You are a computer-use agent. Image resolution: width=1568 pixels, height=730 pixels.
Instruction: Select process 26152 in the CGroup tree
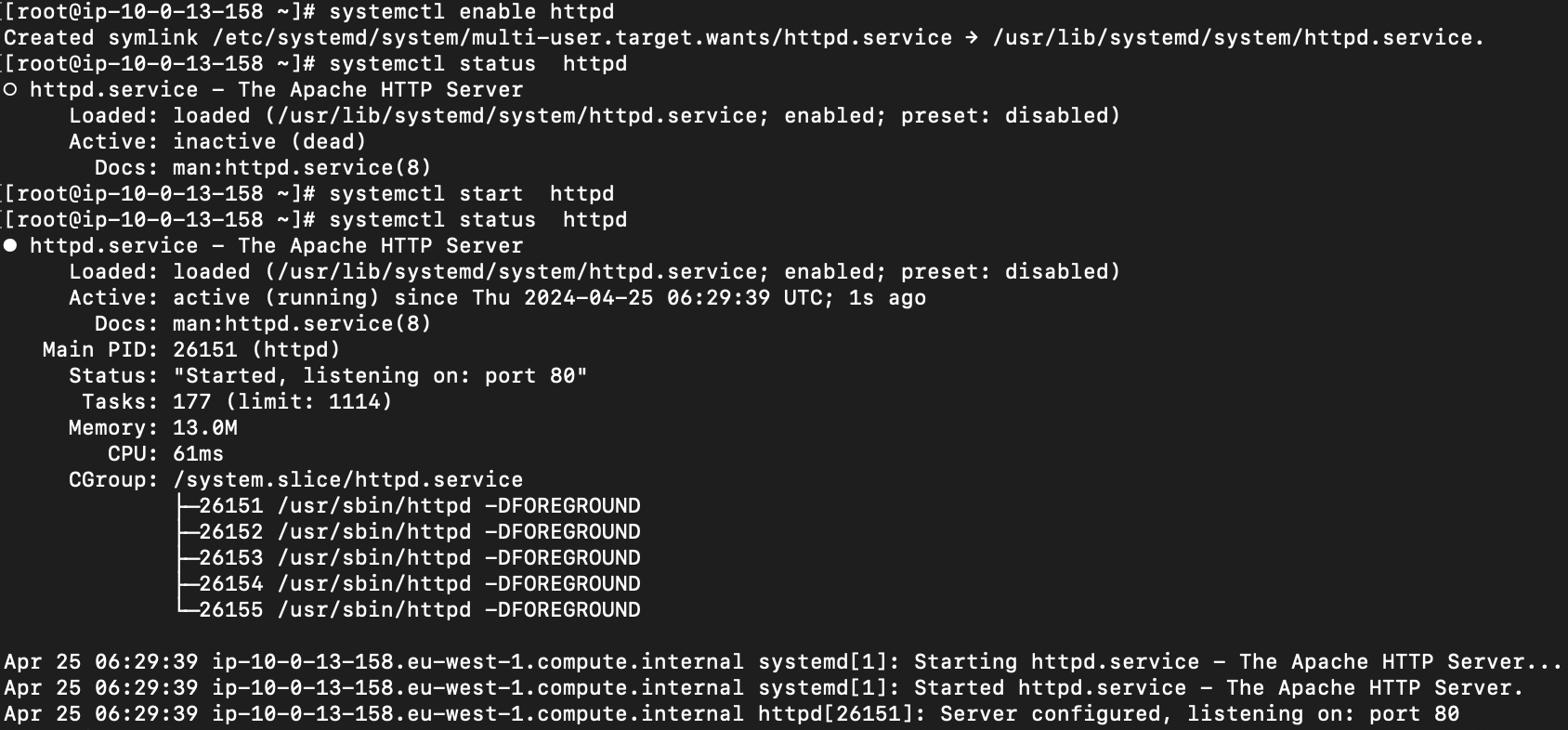pos(418,532)
